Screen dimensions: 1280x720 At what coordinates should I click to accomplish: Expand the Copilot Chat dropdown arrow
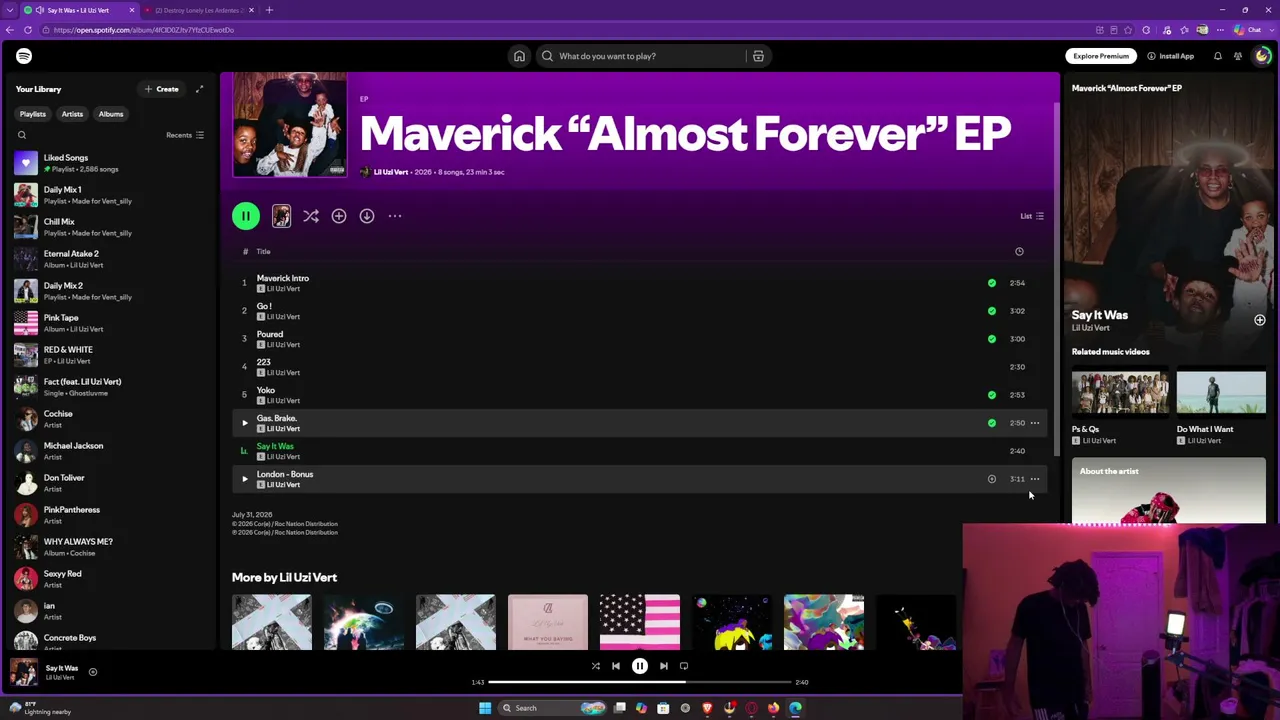click(x=1272, y=30)
